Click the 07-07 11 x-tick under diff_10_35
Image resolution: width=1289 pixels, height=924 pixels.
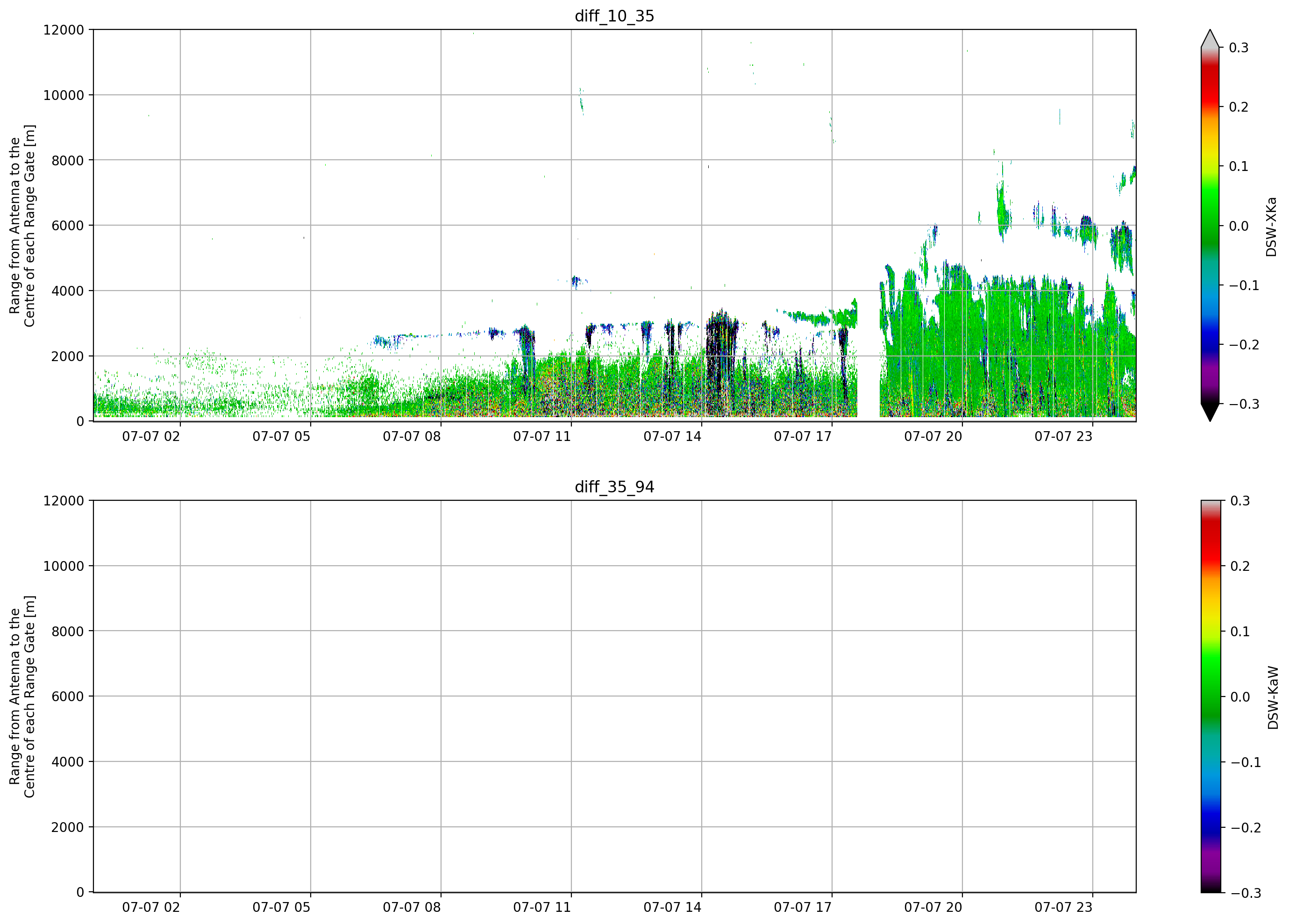pyautogui.click(x=542, y=436)
